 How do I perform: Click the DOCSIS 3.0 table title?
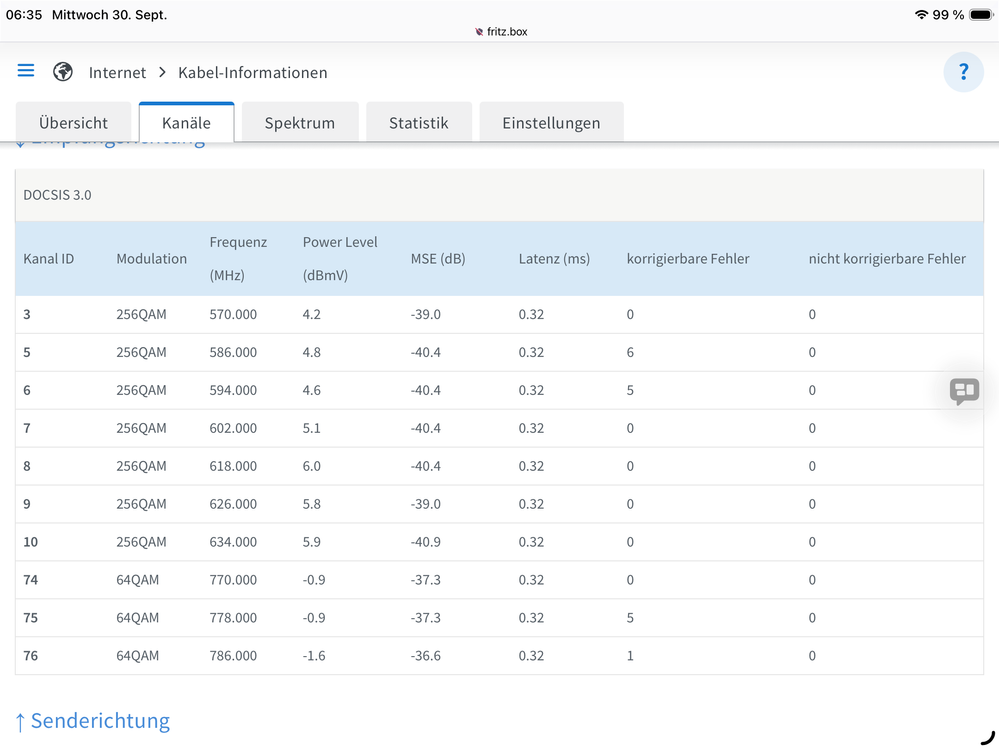(57, 195)
